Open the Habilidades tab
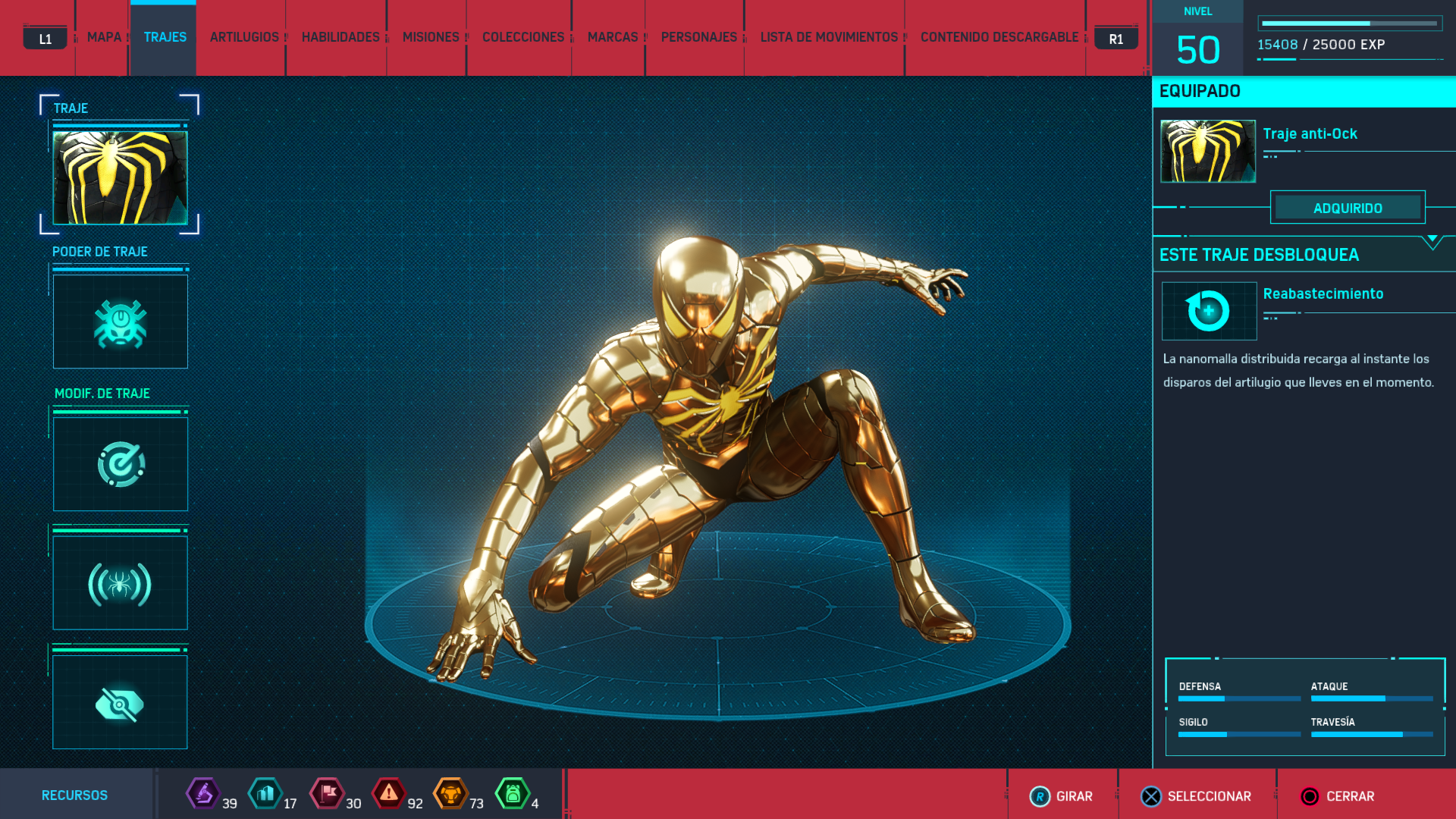1456x819 pixels. pos(340,37)
